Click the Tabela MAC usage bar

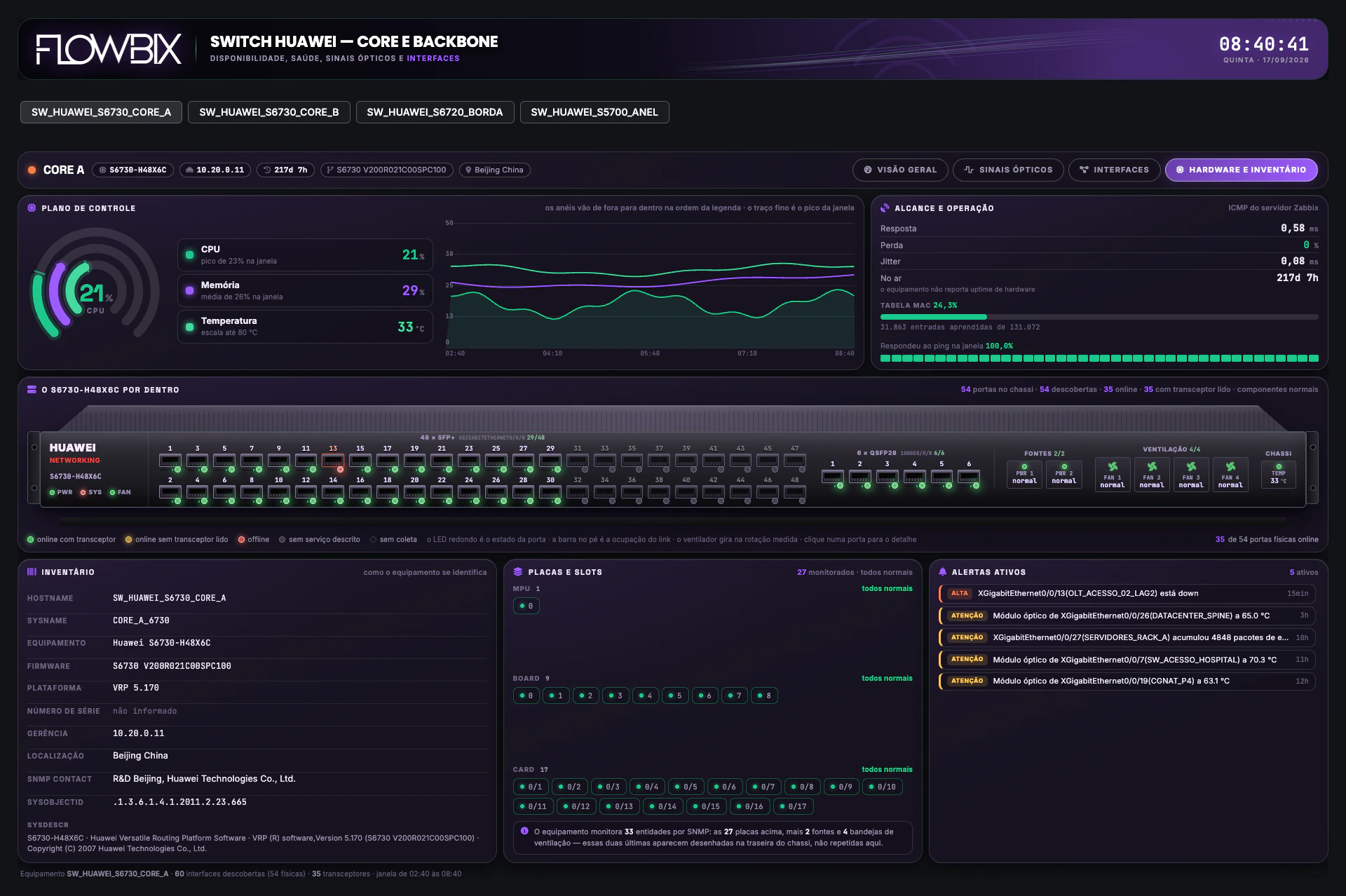point(1099,317)
